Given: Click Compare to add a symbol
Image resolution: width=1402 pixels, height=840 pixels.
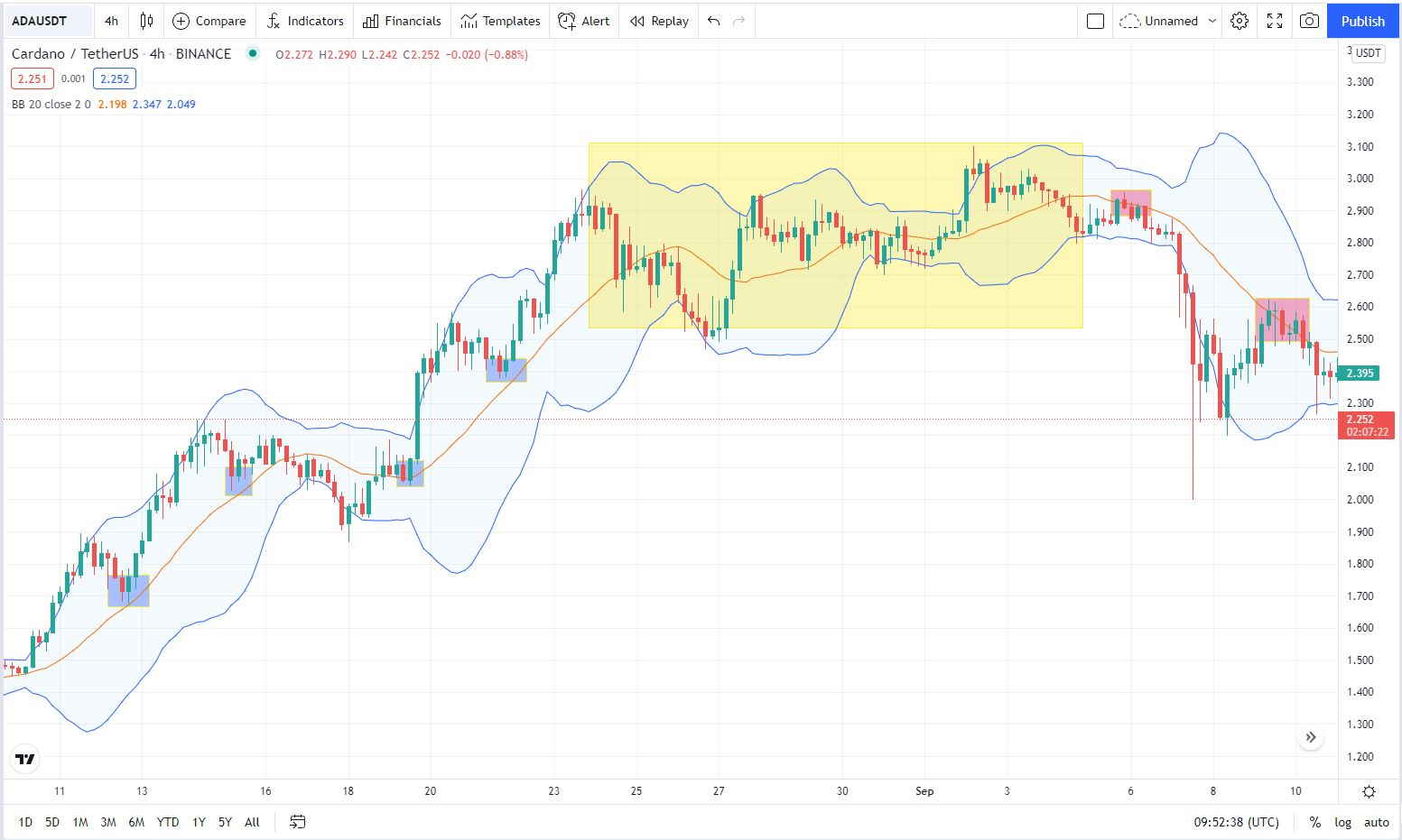Looking at the screenshot, I should (x=209, y=21).
